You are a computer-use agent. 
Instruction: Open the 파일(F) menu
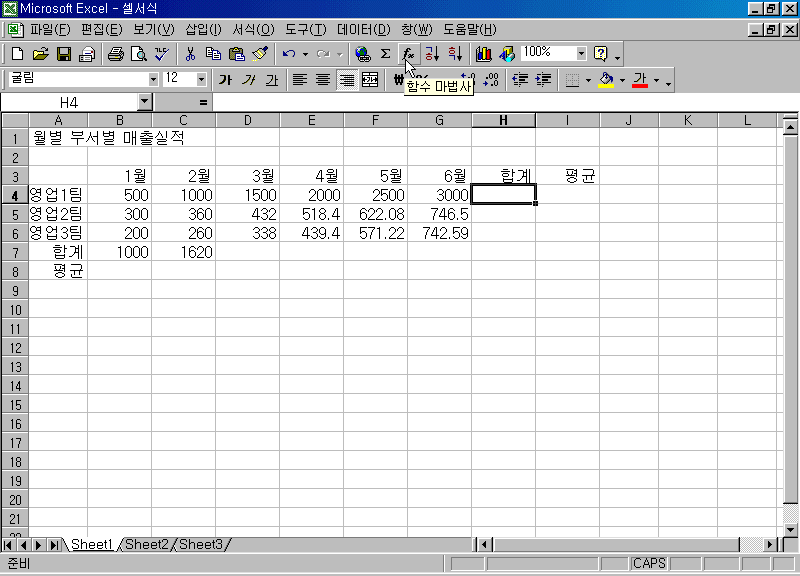coord(50,30)
